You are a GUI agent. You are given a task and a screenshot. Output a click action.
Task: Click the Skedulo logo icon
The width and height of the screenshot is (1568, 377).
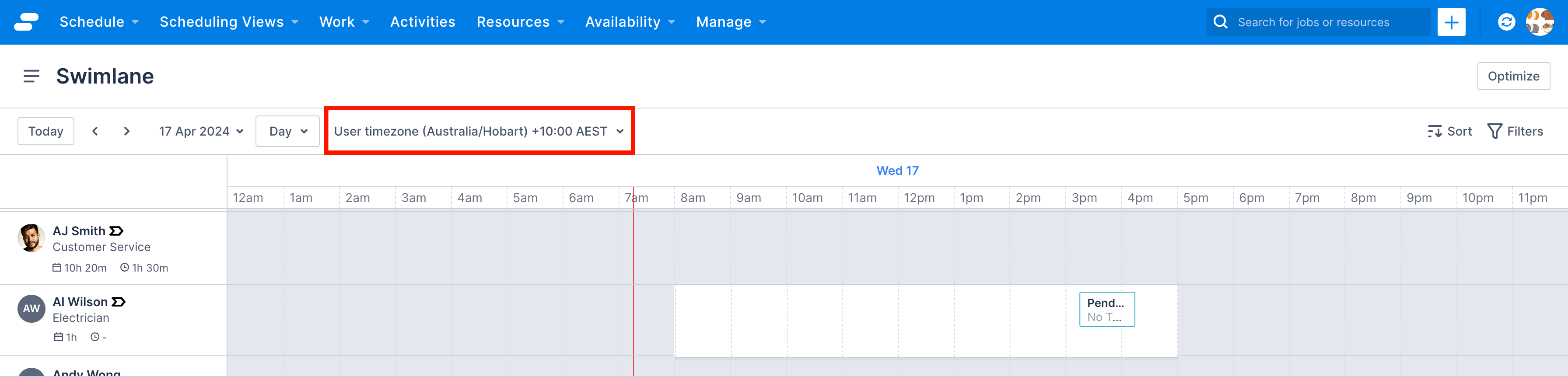coord(26,22)
